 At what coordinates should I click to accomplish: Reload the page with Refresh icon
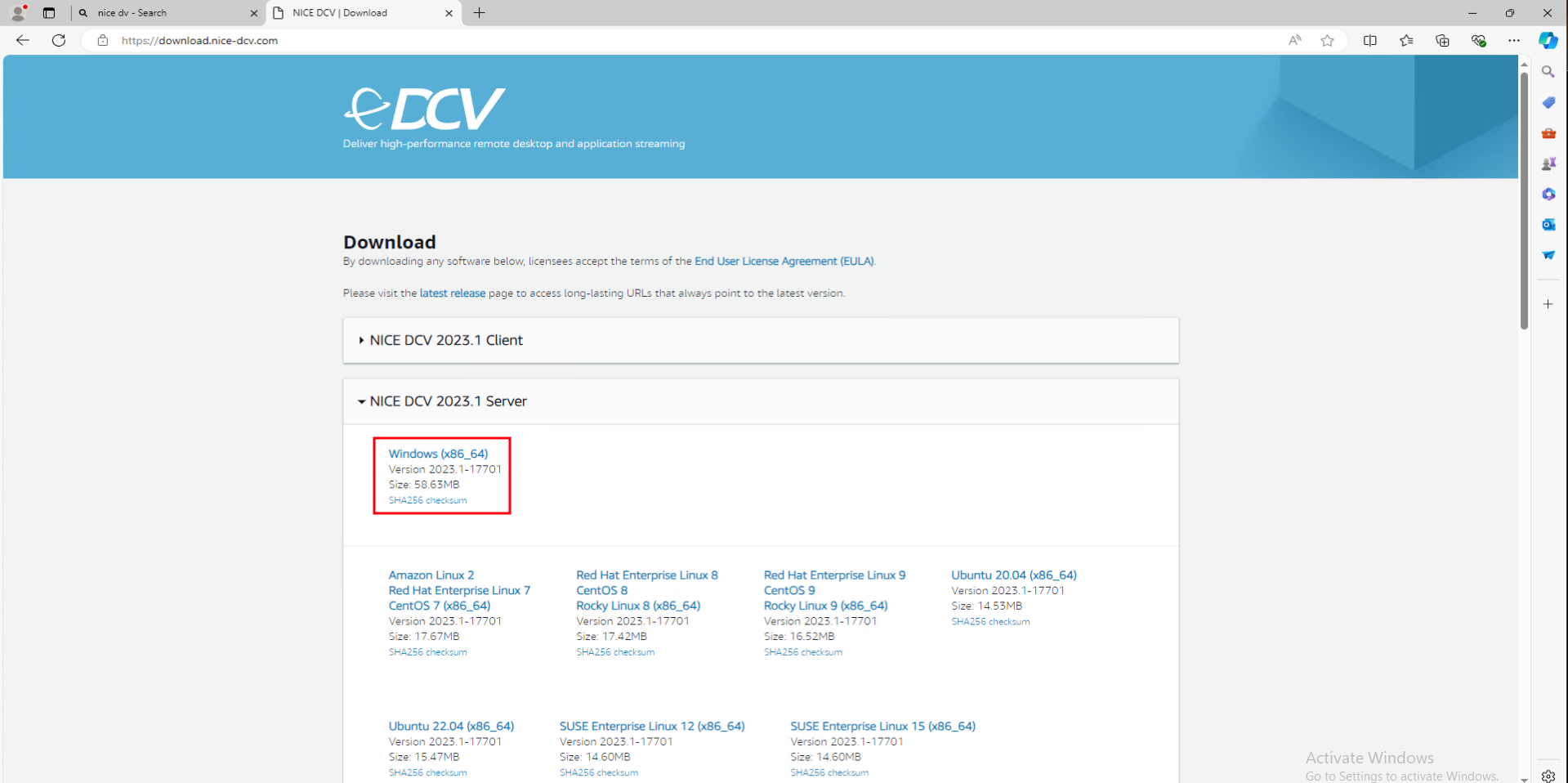pyautogui.click(x=59, y=40)
